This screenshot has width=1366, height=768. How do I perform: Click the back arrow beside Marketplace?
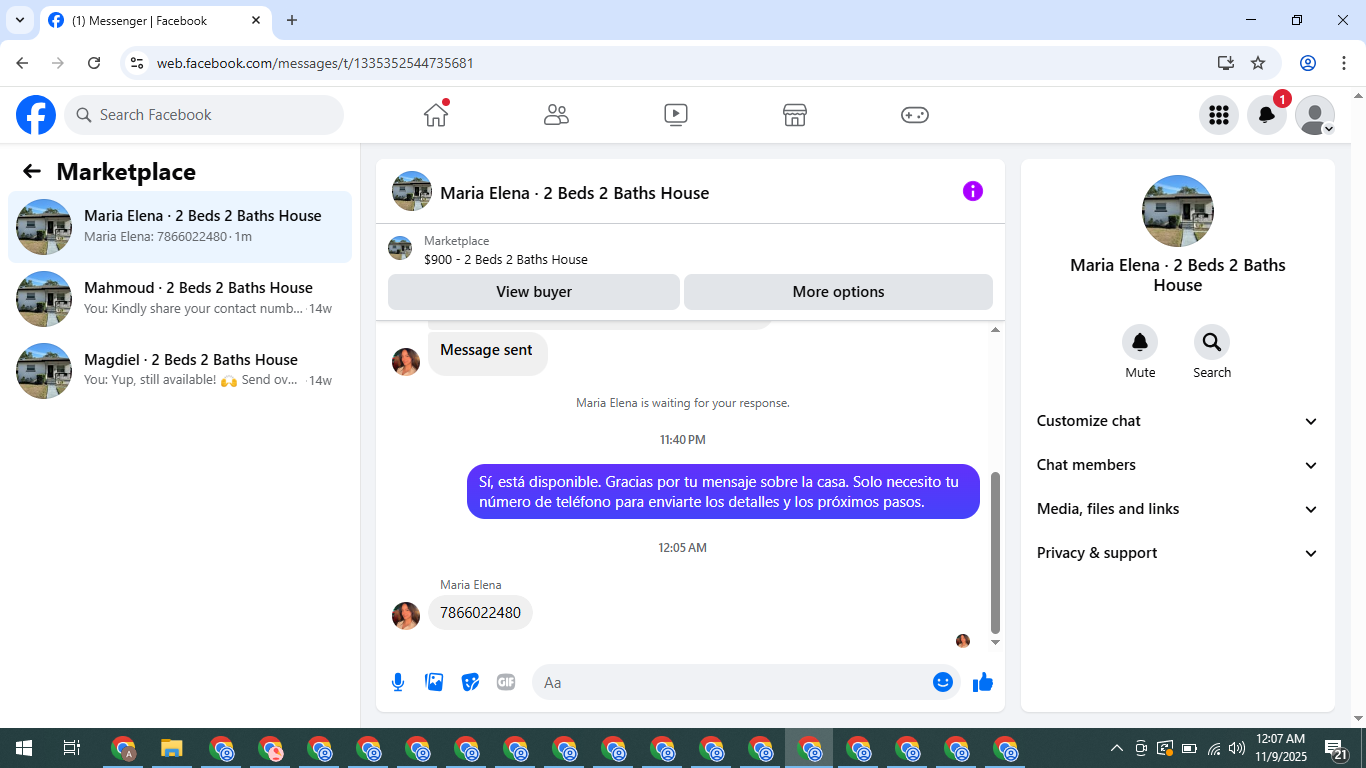point(32,171)
